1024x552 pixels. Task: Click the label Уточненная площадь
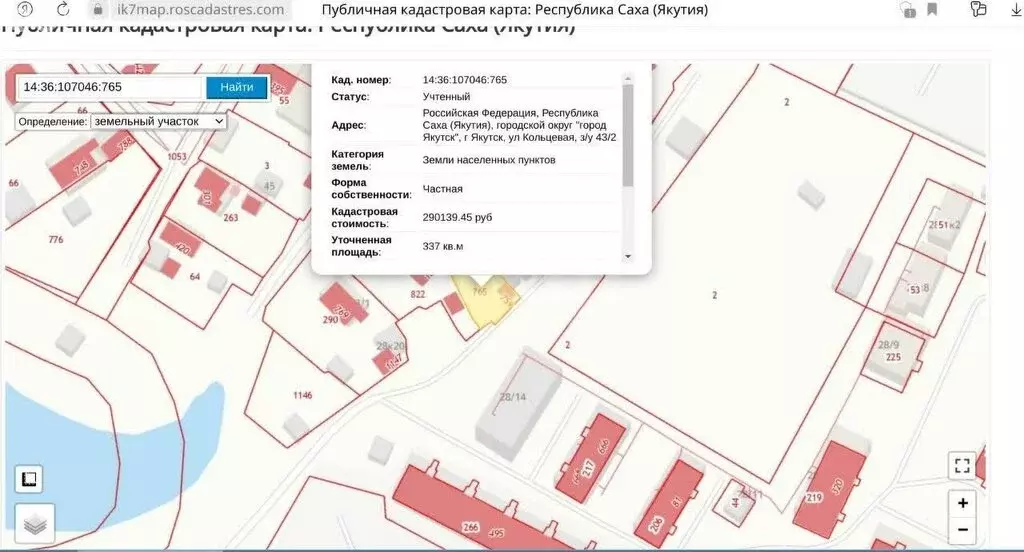pos(361,246)
